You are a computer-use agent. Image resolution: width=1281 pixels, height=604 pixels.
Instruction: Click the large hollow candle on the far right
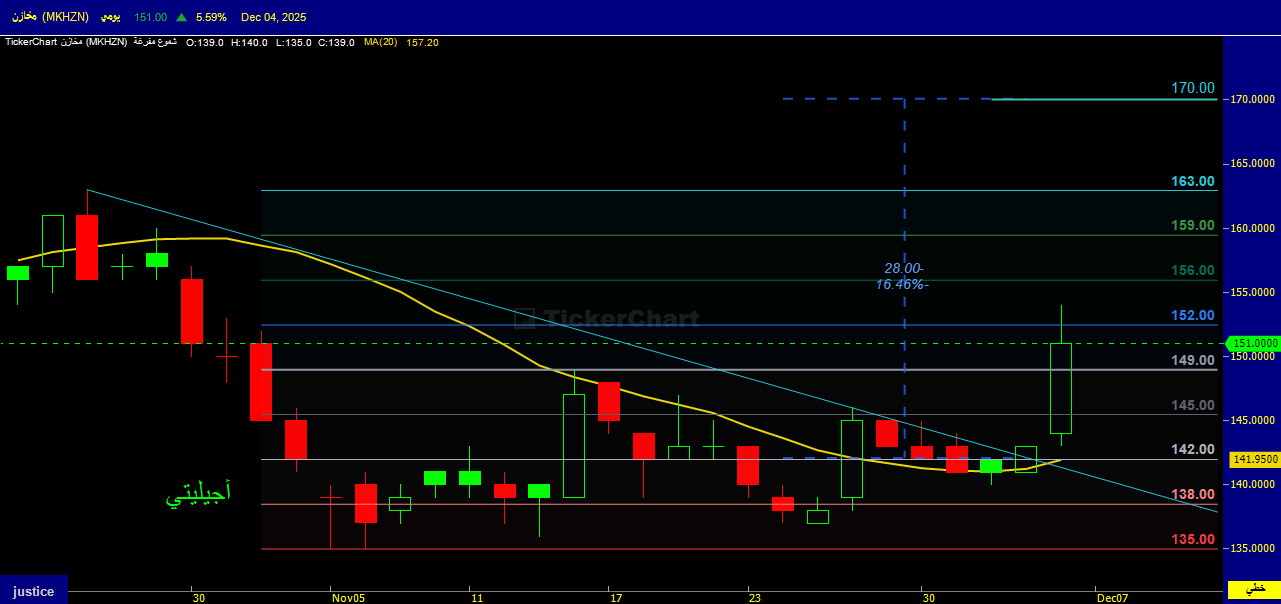[1061, 388]
